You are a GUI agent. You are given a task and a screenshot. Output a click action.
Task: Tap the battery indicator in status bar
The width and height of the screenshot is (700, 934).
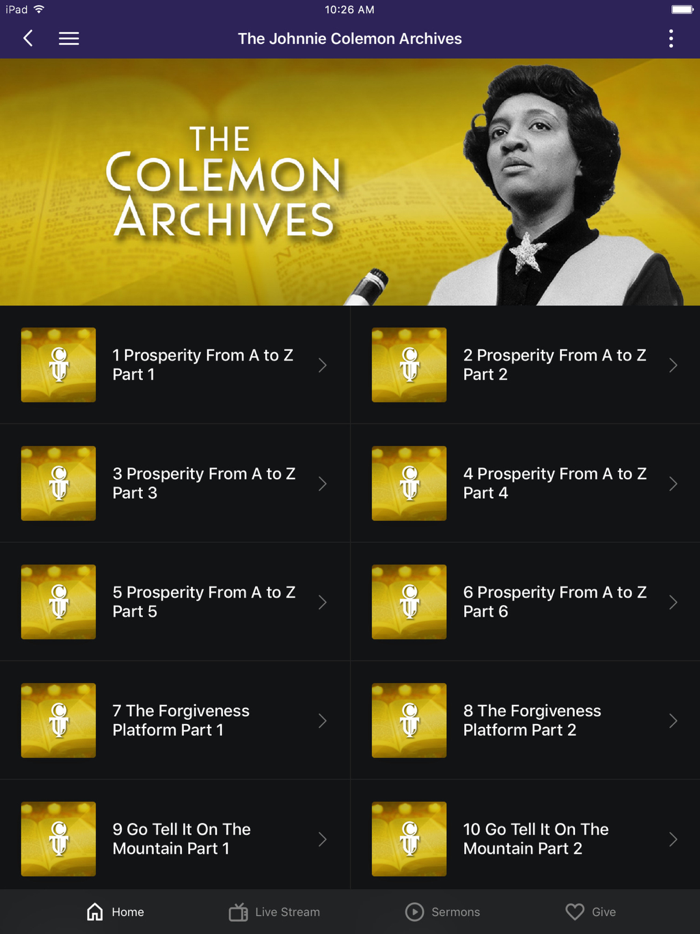pos(682,10)
